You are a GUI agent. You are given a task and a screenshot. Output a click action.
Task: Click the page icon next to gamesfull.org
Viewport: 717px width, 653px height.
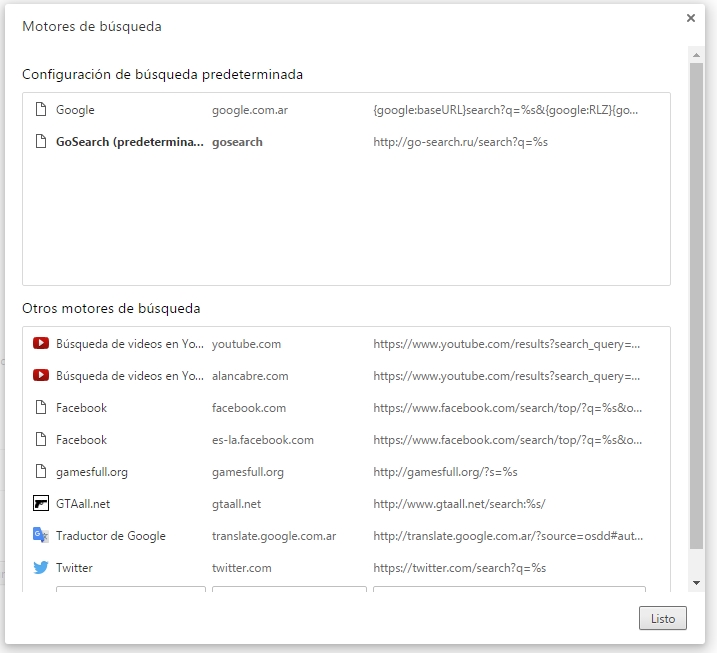(41, 471)
